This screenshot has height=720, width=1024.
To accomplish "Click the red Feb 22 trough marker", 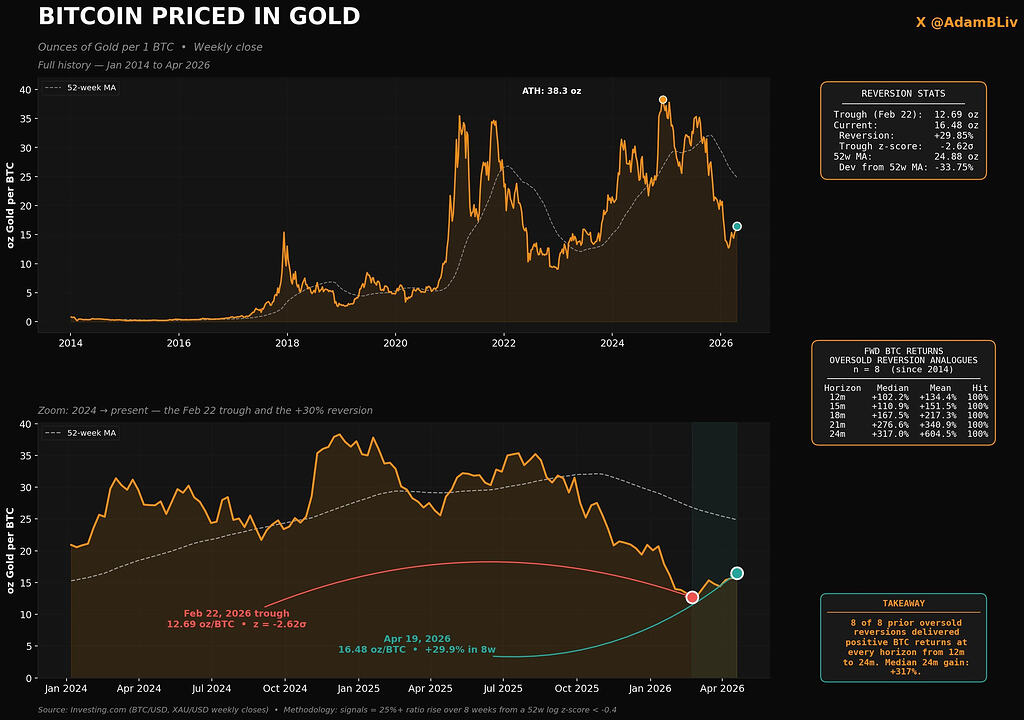I will 692,597.
